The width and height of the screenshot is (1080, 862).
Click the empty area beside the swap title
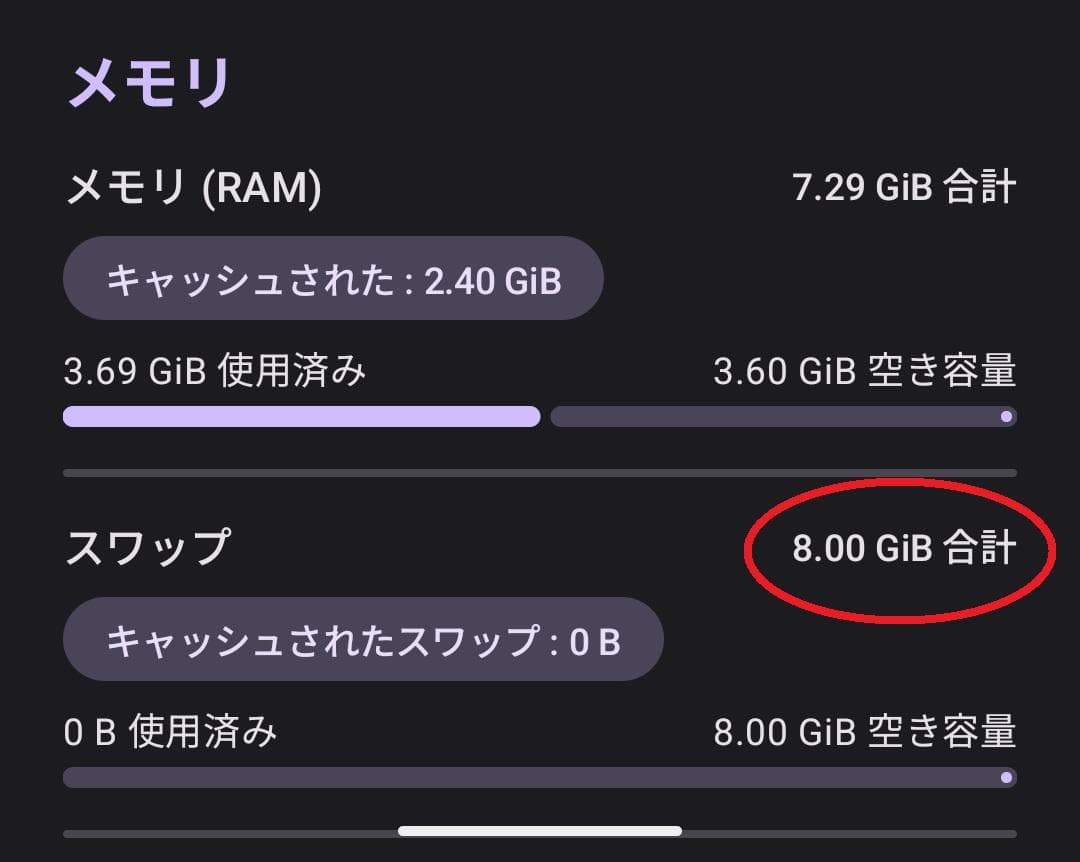click(450, 548)
